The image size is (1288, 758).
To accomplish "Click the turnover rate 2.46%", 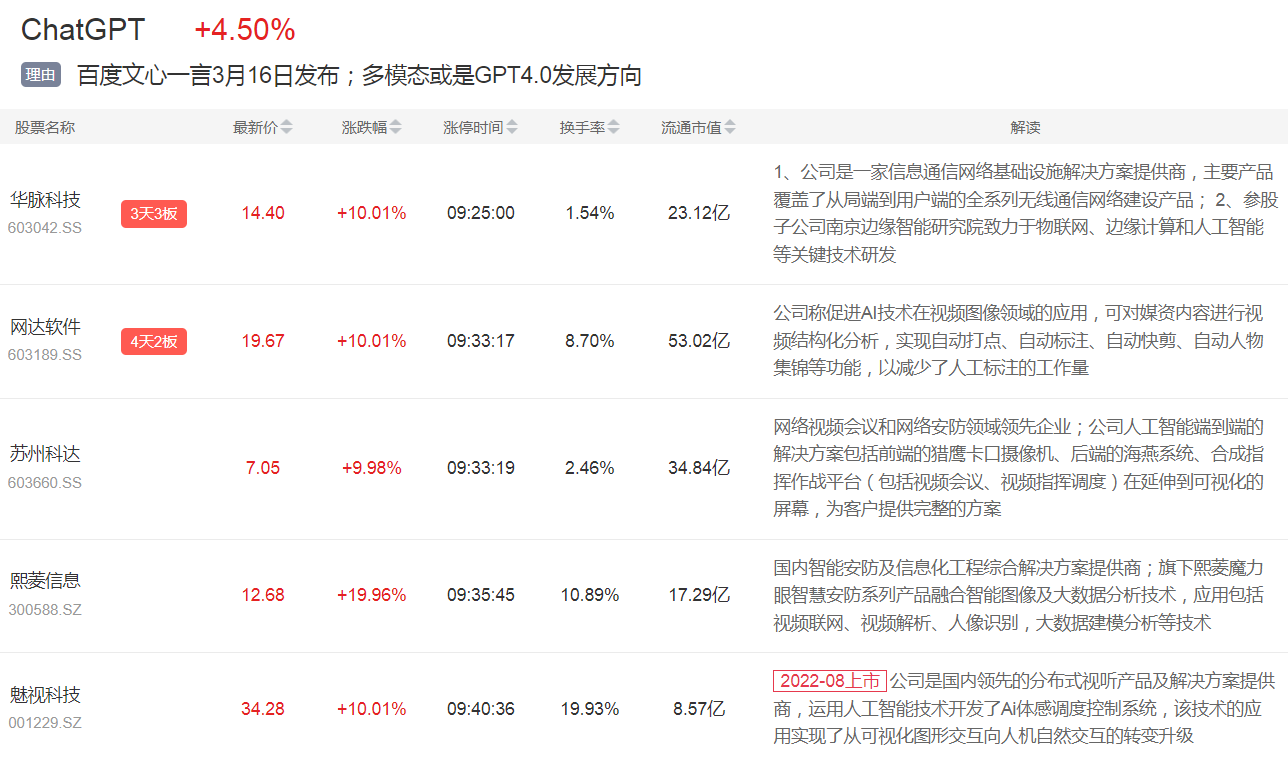I will coord(590,468).
